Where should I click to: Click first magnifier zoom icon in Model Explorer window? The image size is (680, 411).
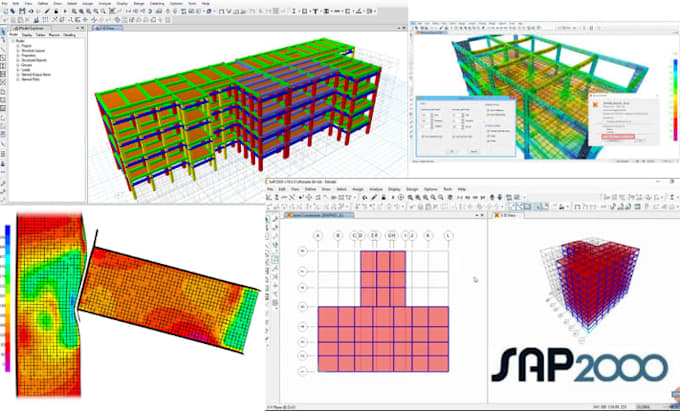(75, 11)
